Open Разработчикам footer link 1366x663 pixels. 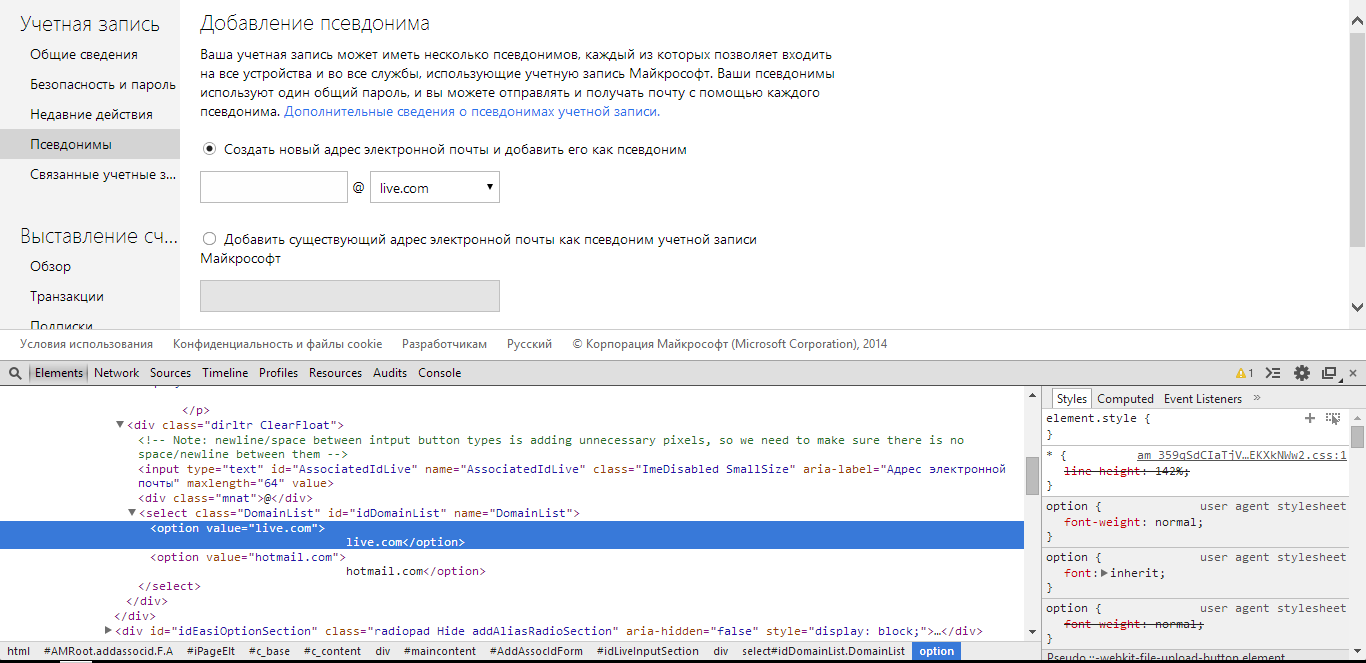tap(444, 344)
